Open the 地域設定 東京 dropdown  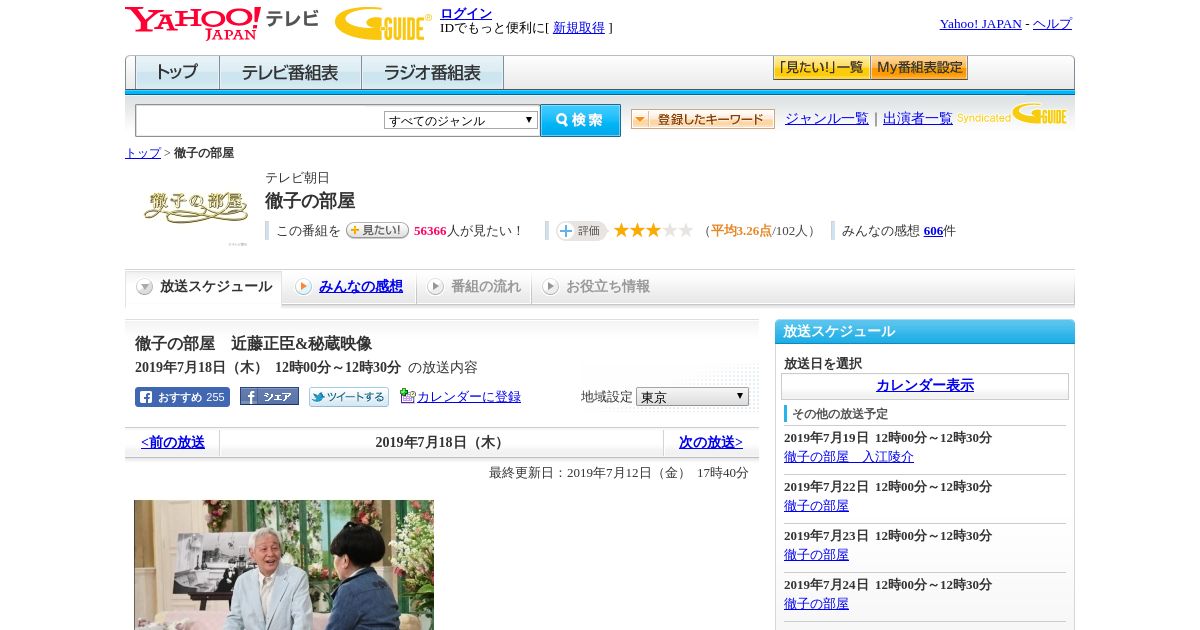[692, 397]
